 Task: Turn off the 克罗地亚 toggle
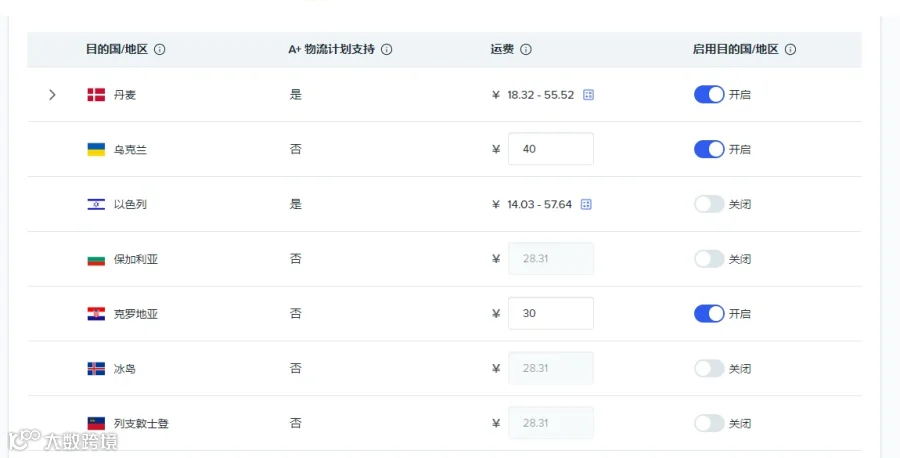click(709, 313)
